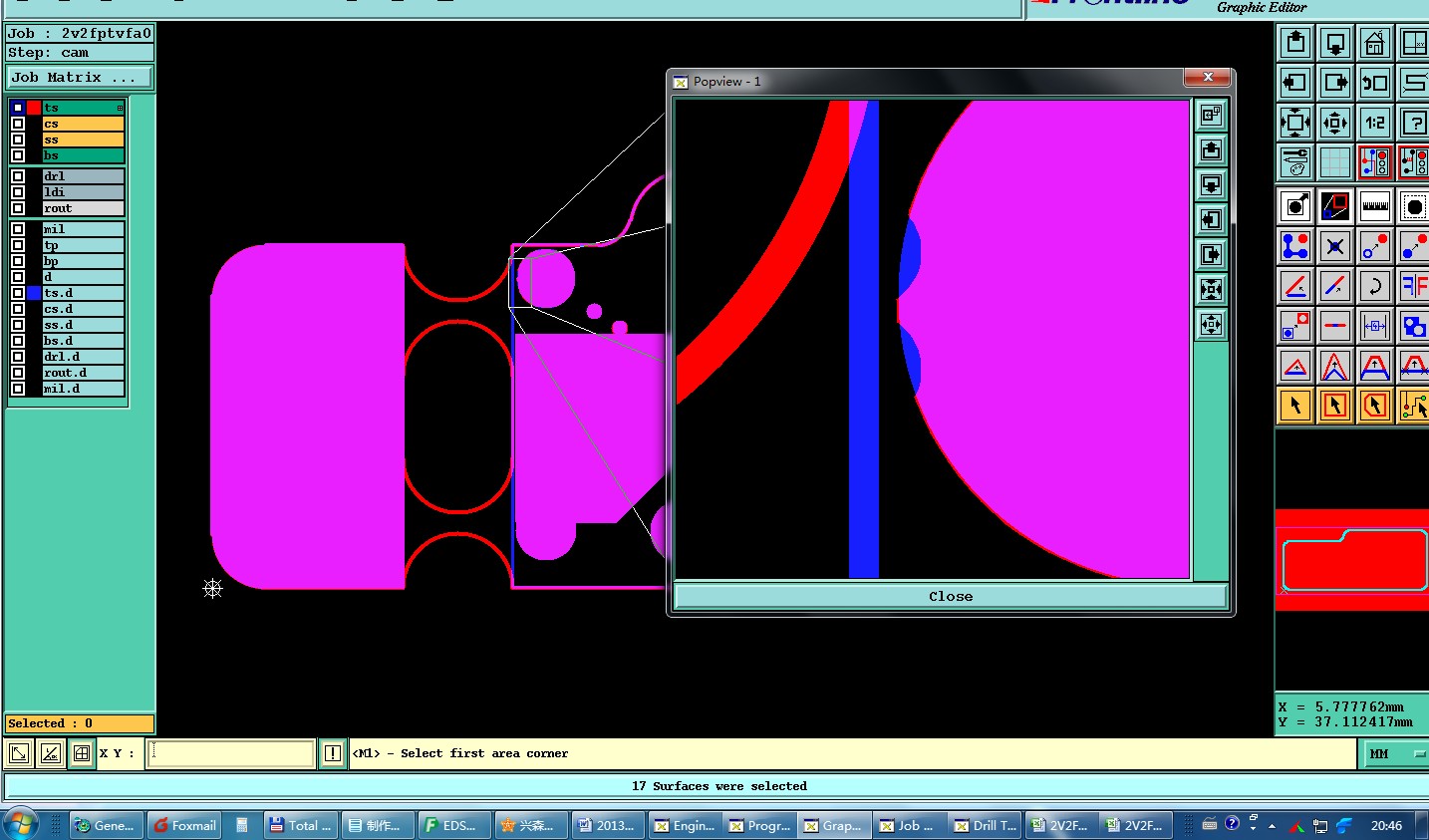
Task: Select the polygon selection arrow tool
Action: (x=1375, y=406)
